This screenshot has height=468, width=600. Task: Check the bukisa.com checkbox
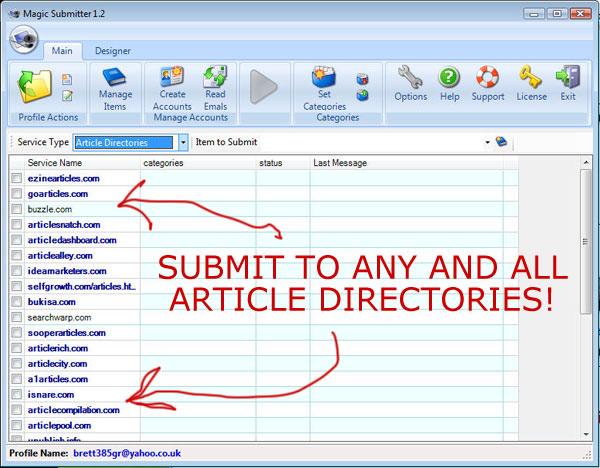click(16, 302)
